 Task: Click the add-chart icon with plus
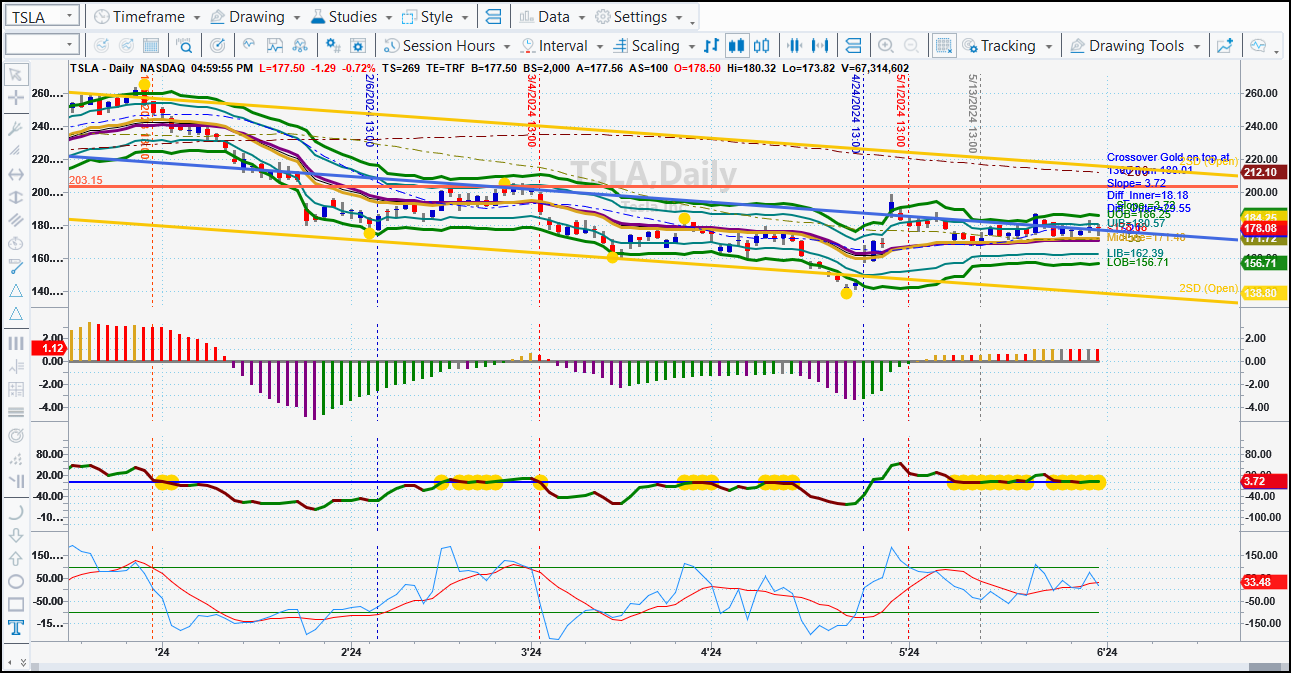coord(1225,45)
